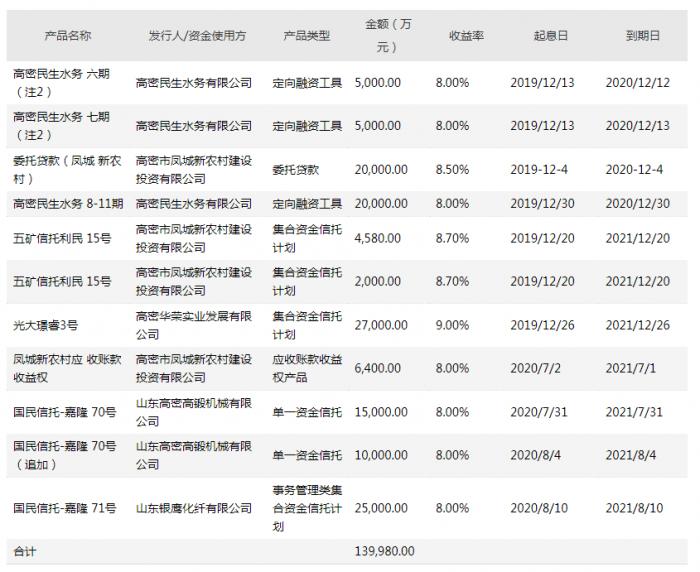Image resolution: width=700 pixels, height=572 pixels.
Task: Click amount 4,580.00
Action: [x=378, y=238]
